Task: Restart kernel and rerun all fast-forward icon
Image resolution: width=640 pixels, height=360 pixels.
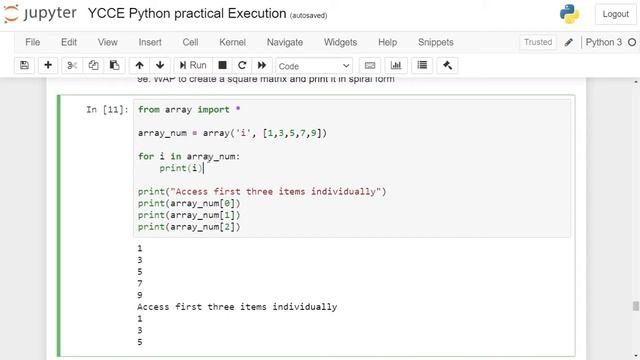Action: (262, 65)
